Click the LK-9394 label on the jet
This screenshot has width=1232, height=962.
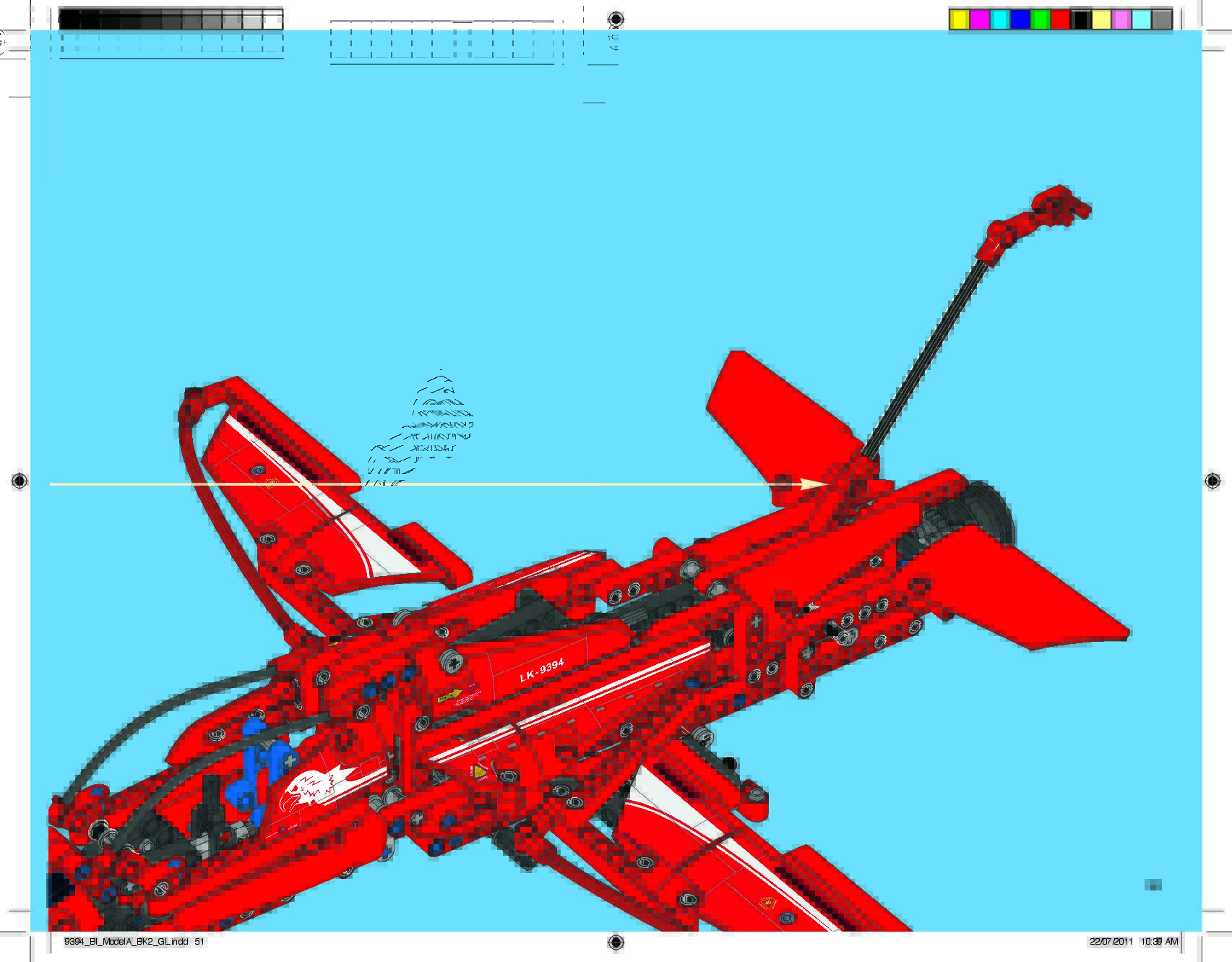tap(541, 671)
